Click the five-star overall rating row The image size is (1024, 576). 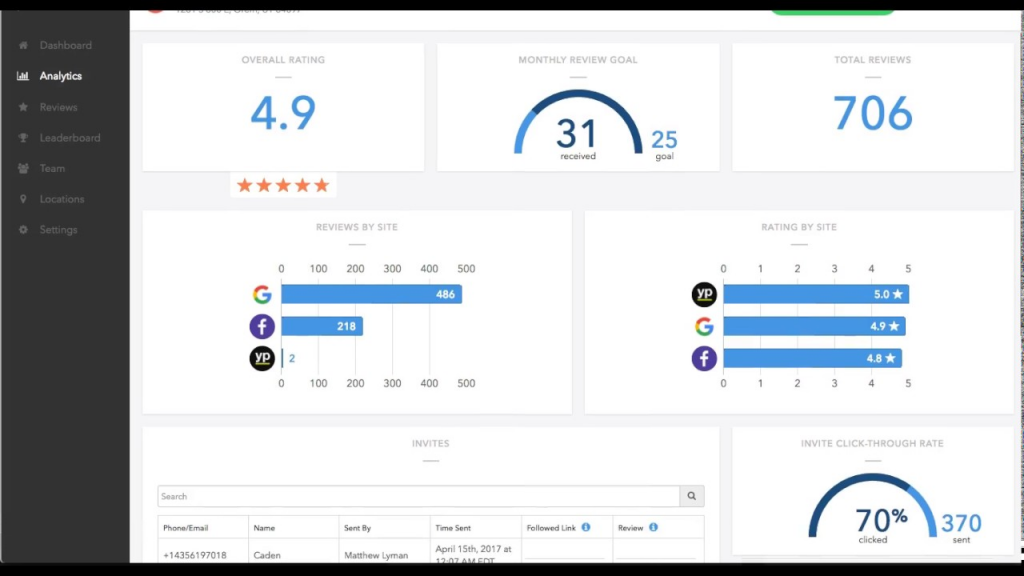pos(283,186)
